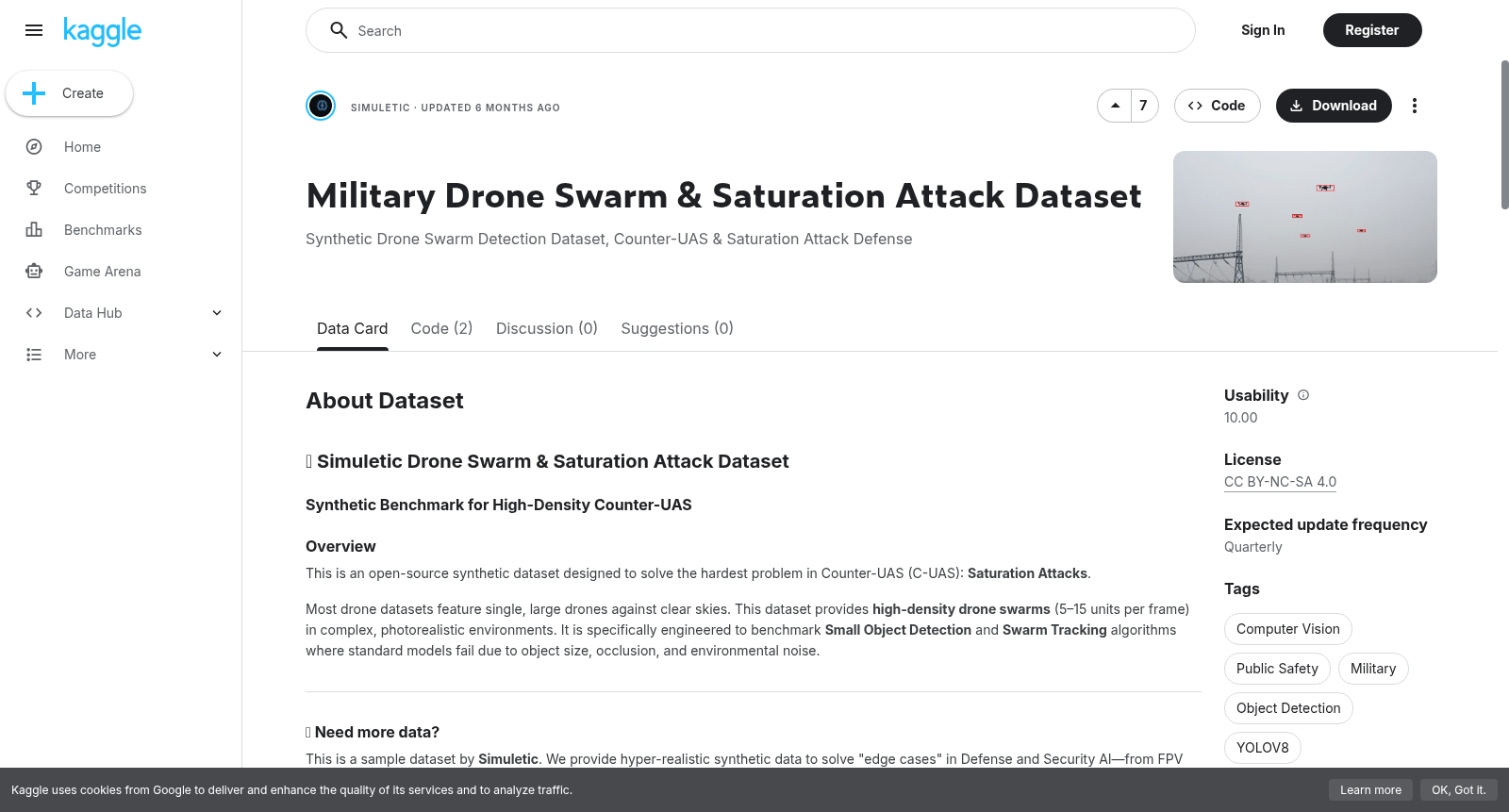Focus the Search input field
Viewport: 1509px width, 812px height.
pyautogui.click(x=751, y=30)
